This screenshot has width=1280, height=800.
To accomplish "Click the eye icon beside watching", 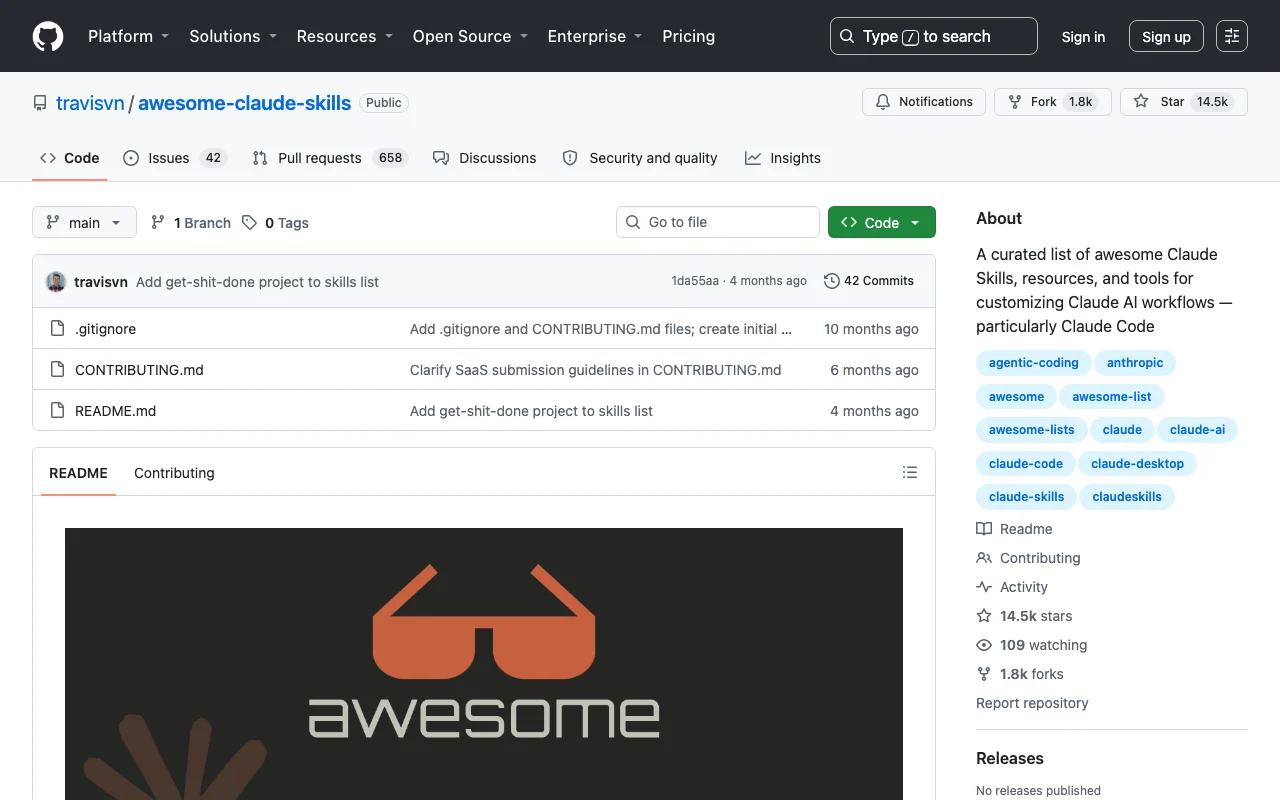I will (x=984, y=645).
